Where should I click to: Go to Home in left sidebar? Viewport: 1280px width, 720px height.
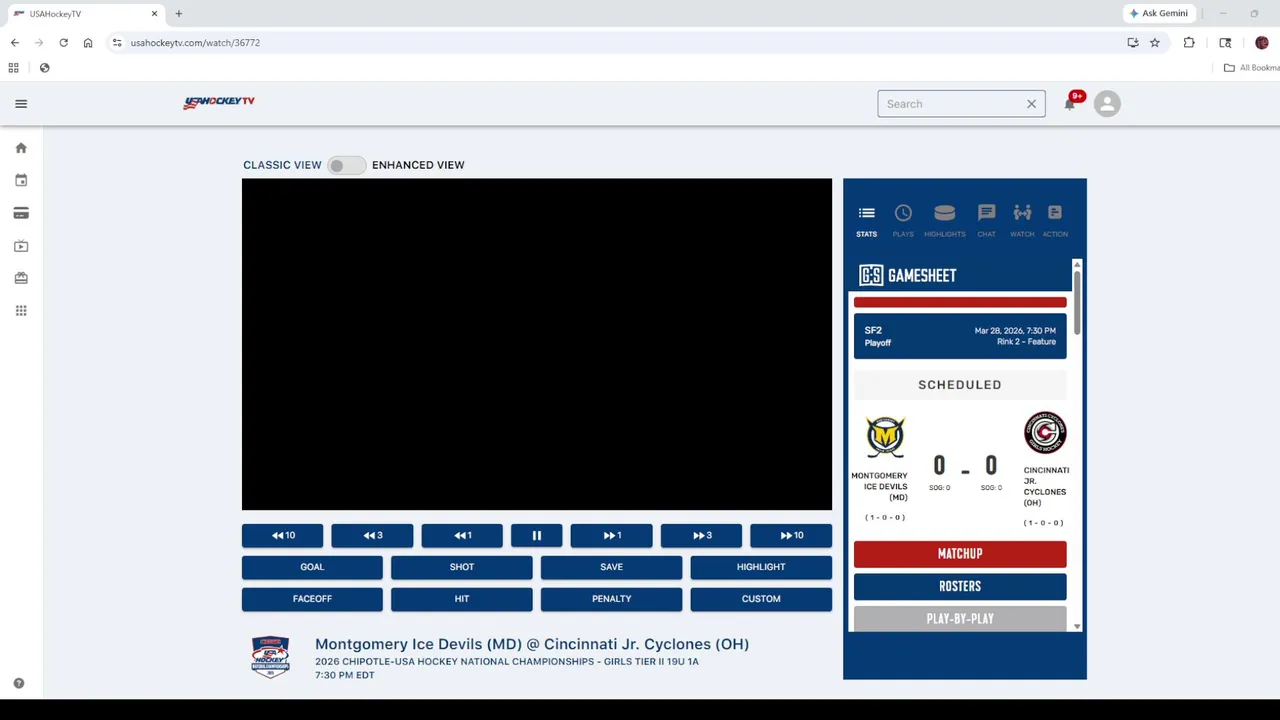point(21,148)
